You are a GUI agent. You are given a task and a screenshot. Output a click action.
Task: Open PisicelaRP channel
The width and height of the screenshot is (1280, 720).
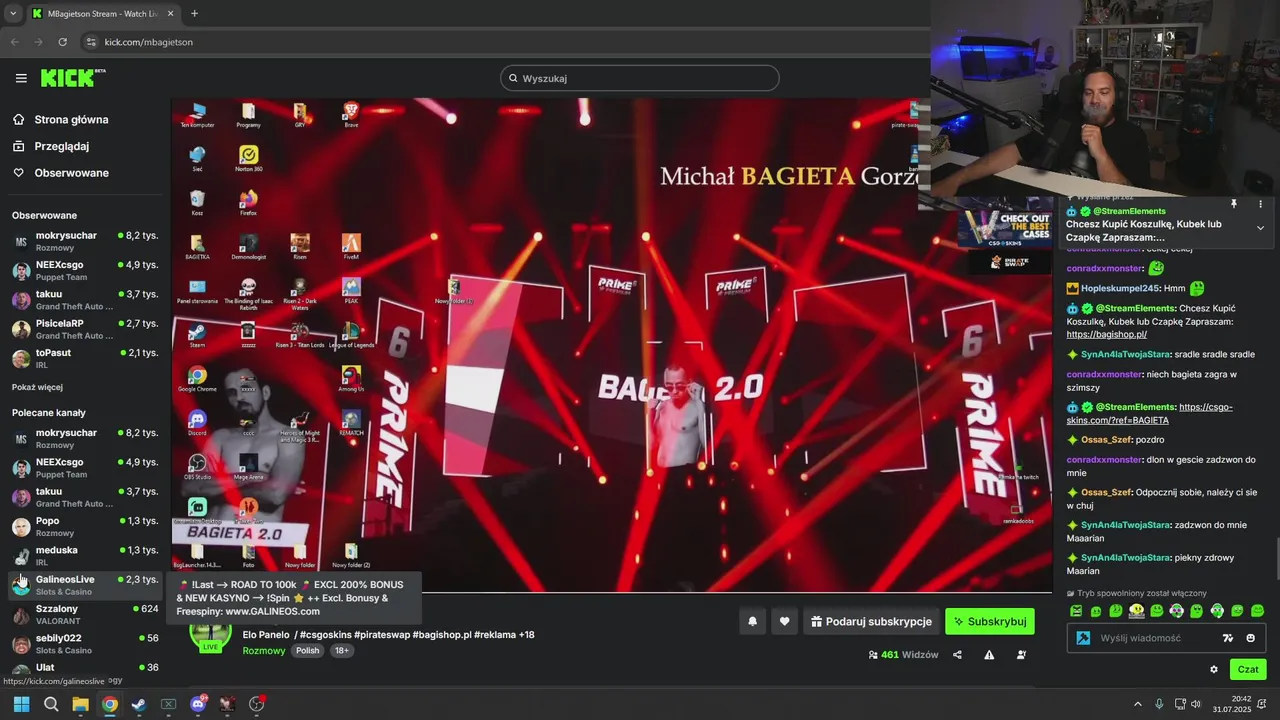(84, 329)
